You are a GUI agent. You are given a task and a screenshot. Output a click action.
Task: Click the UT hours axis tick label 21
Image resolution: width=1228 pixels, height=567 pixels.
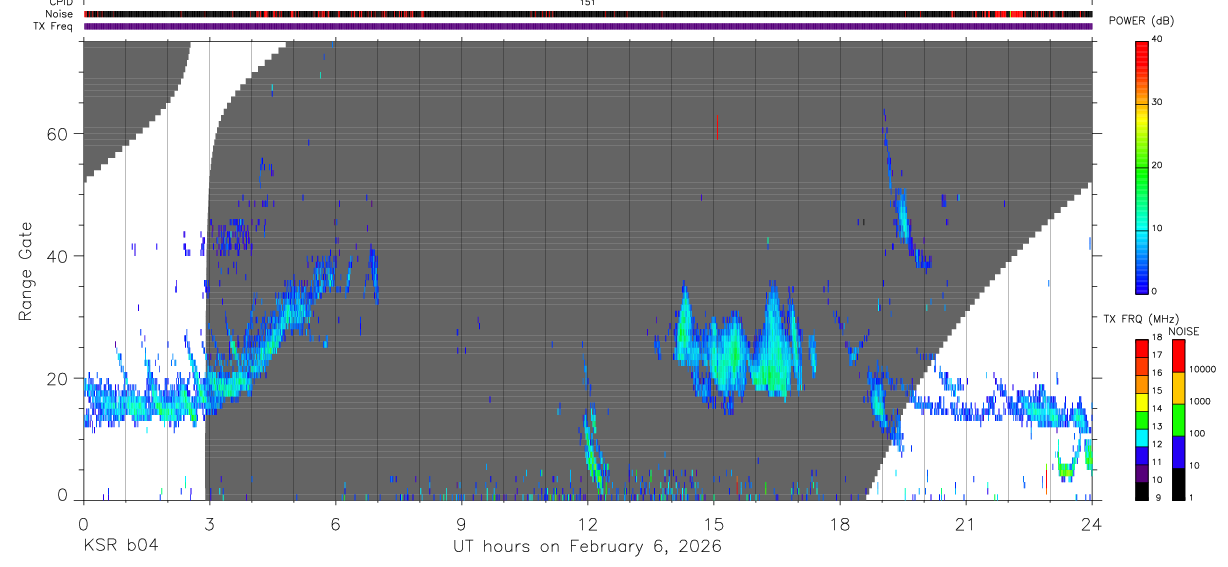[x=966, y=523]
